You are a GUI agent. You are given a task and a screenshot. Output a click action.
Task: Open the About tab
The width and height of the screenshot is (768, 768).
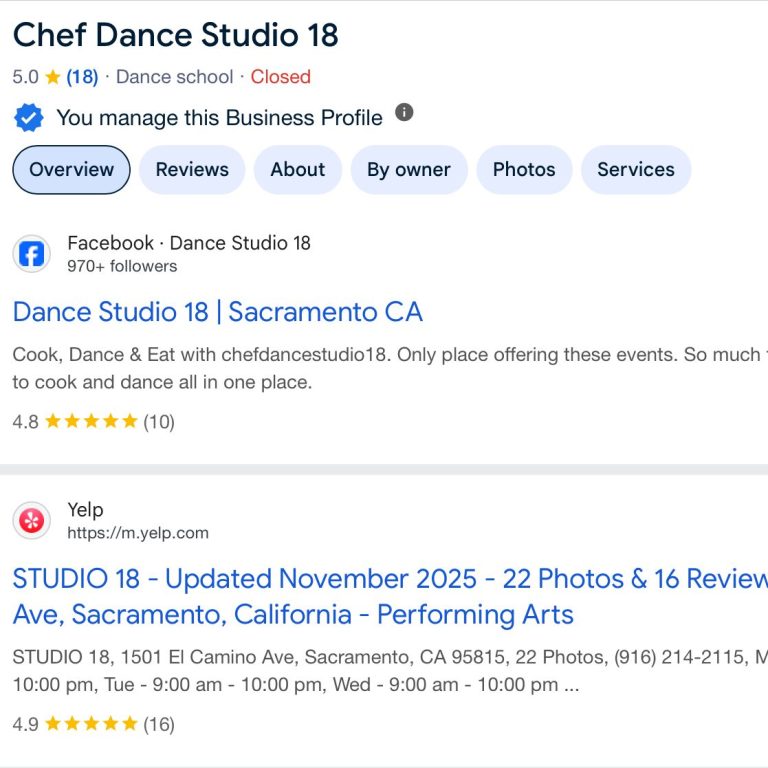(x=298, y=169)
